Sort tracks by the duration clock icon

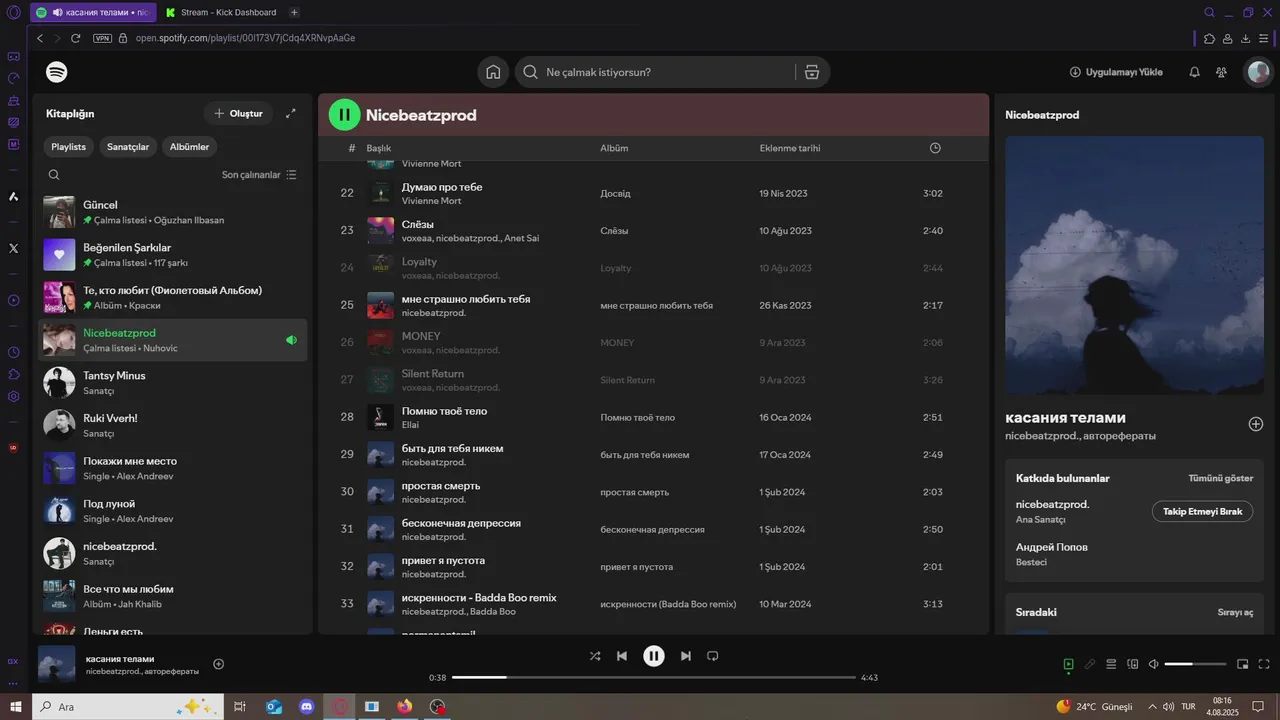click(x=935, y=148)
